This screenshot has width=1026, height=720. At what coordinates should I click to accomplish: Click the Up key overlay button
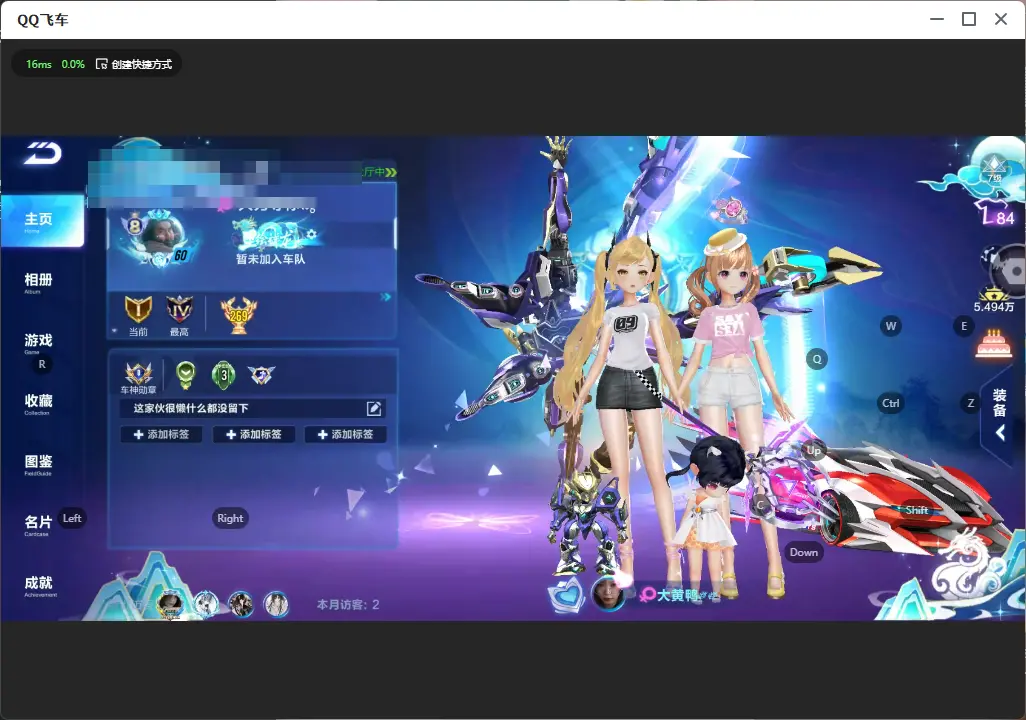(813, 450)
